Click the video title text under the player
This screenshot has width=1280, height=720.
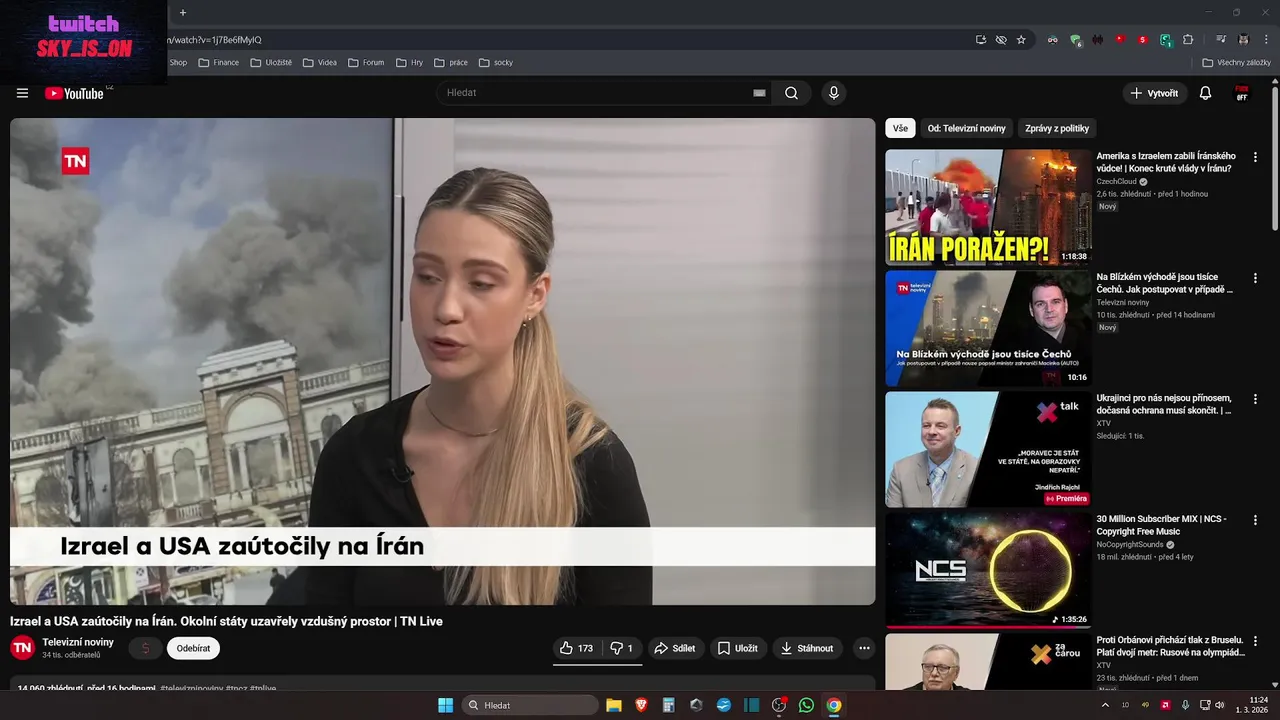point(226,621)
